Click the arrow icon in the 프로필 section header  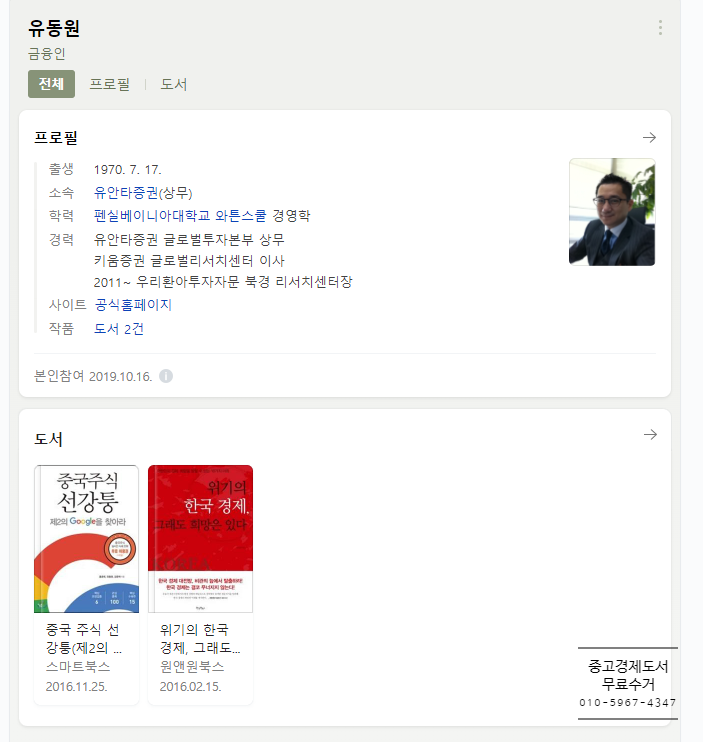tap(649, 137)
